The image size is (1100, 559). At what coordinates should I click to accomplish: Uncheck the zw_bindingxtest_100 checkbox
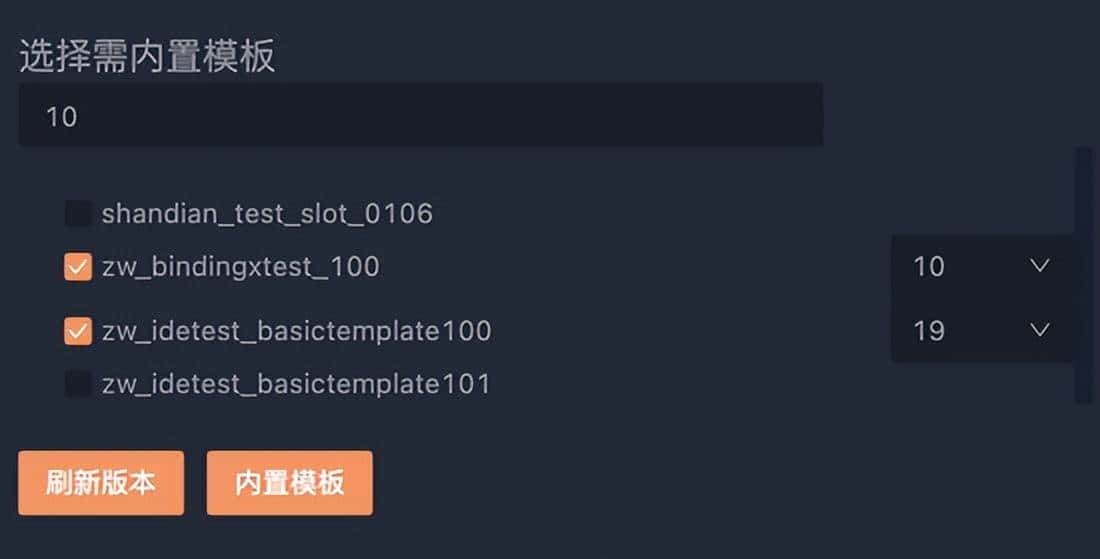coord(78,267)
